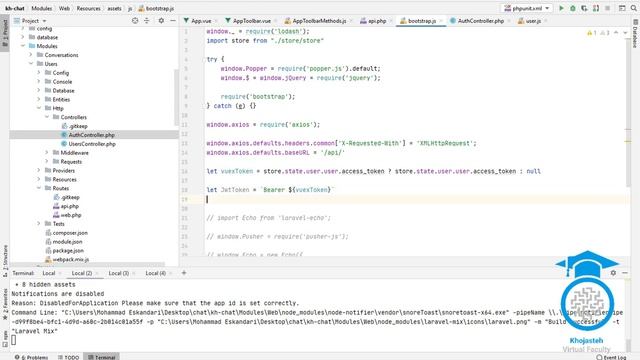640x360 pixels.
Task: Select AuthController.php in project tree
Action: 91,135
